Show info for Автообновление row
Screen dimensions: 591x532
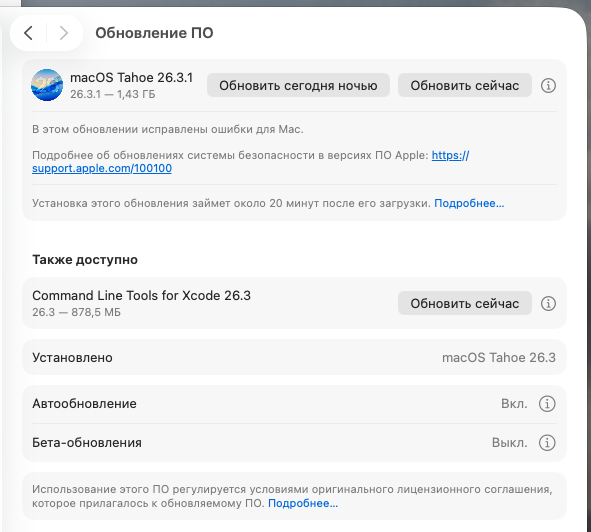pyautogui.click(x=547, y=404)
